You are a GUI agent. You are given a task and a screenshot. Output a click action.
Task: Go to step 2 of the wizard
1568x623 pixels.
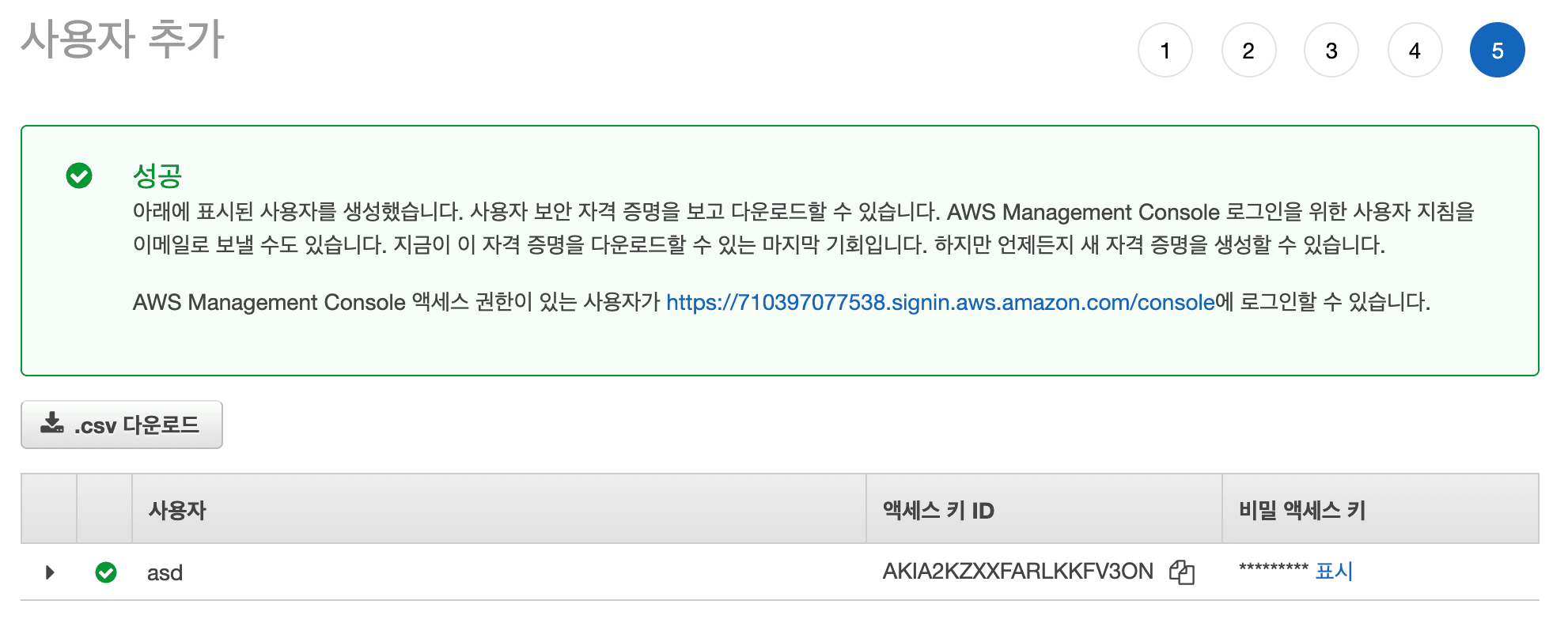1248,51
